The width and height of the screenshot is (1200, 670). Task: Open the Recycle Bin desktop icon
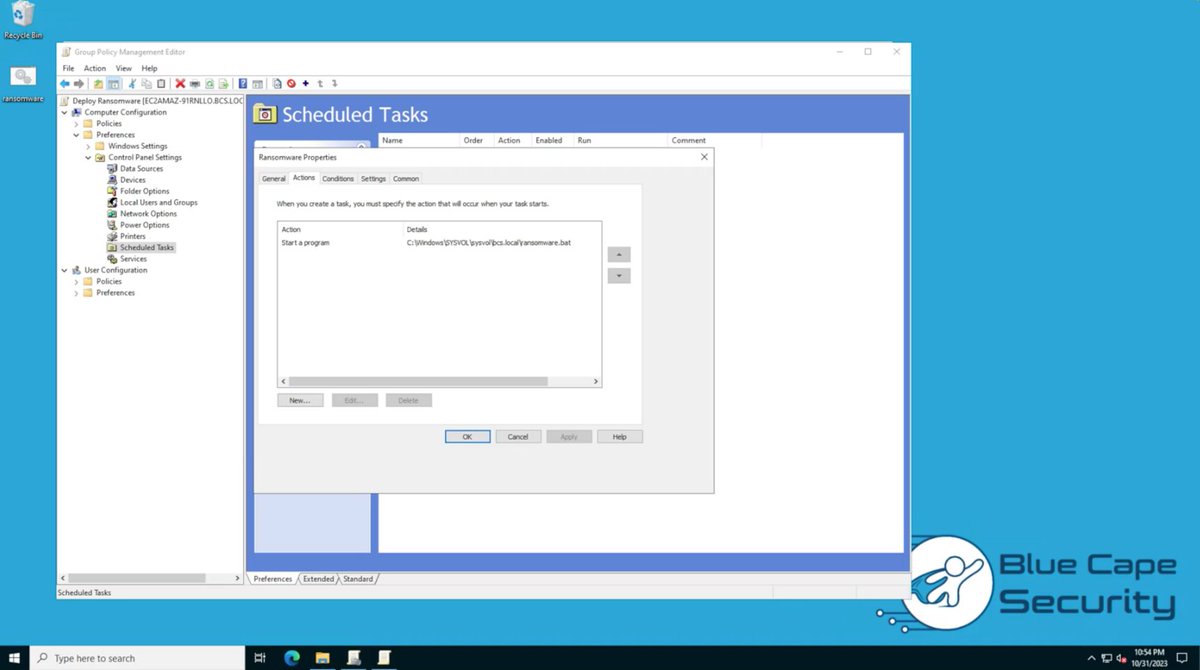pos(22,20)
